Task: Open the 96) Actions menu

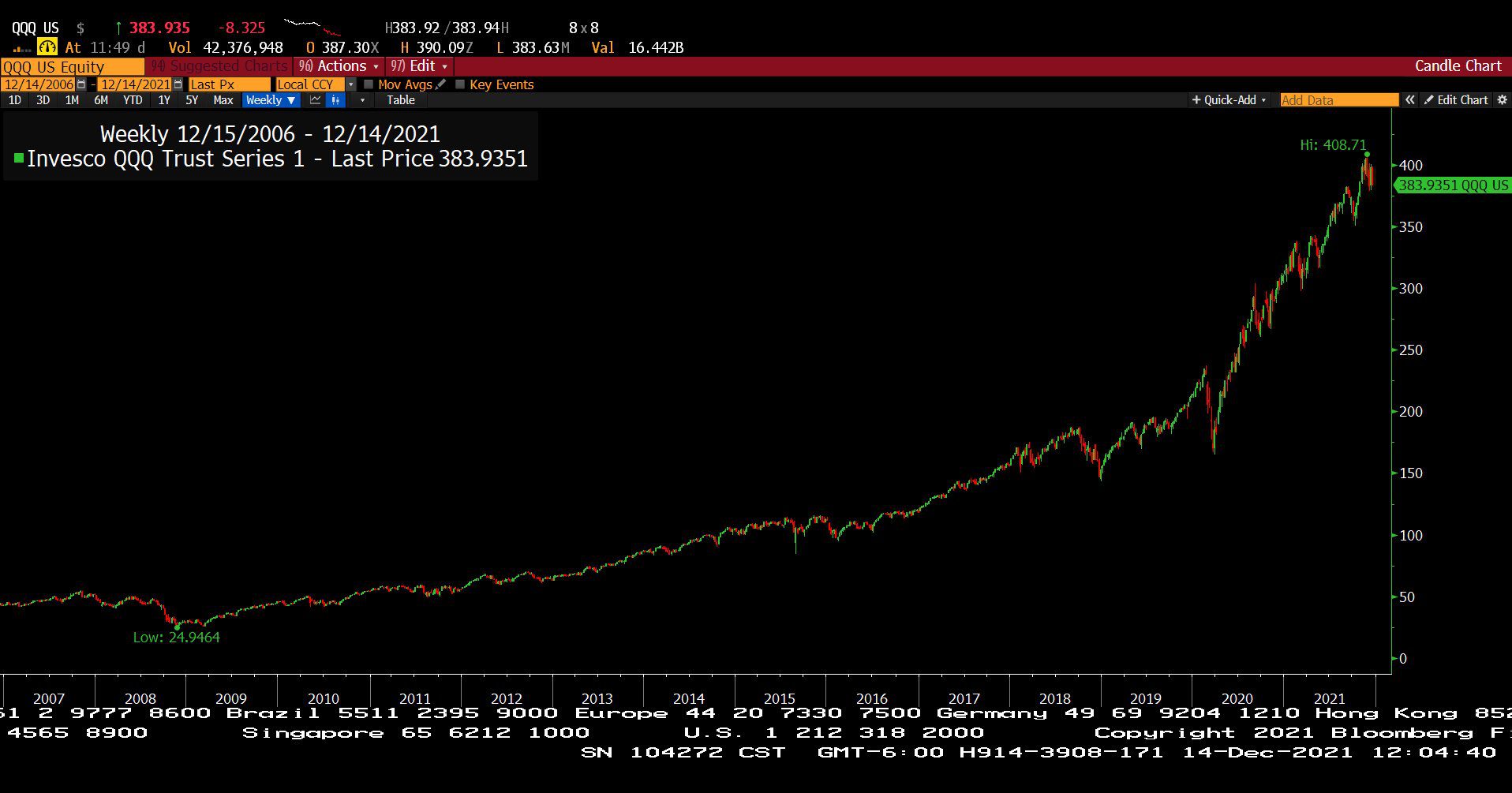Action: (x=339, y=66)
